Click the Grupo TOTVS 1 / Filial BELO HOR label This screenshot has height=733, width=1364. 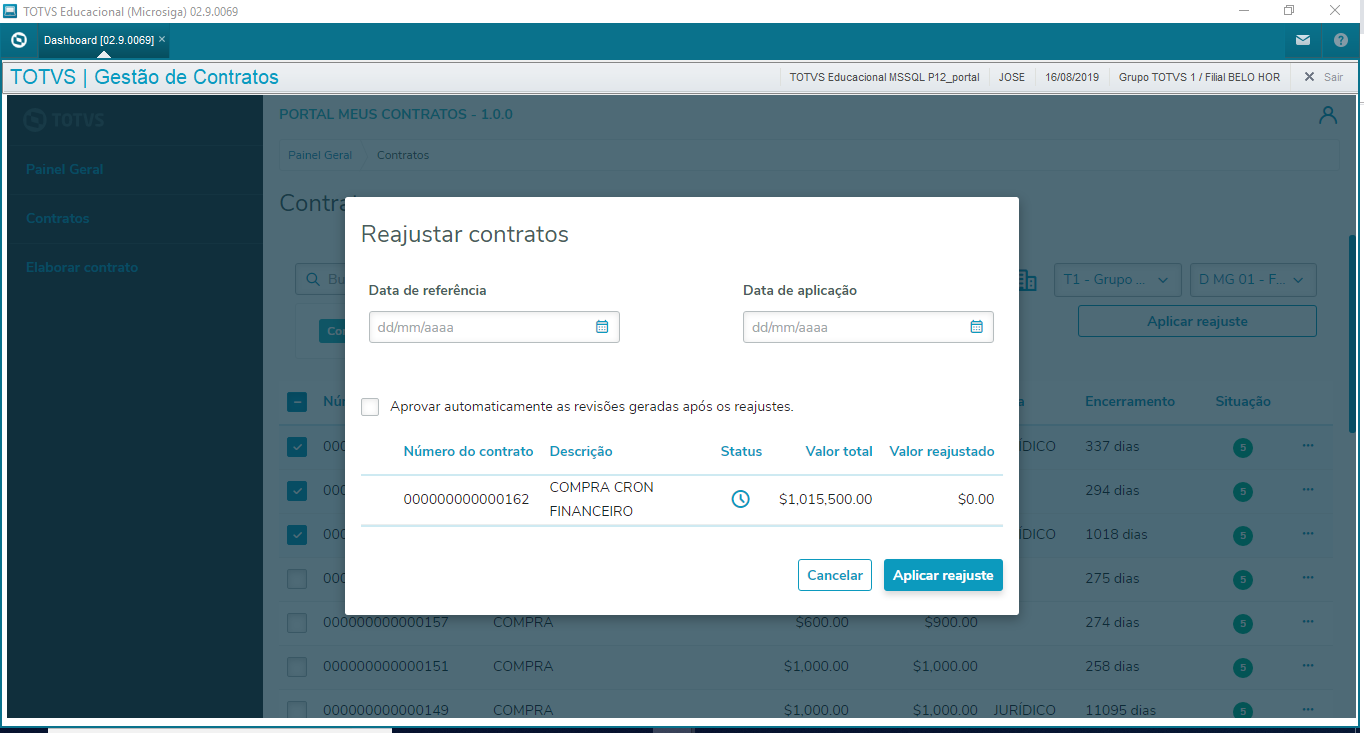pyautogui.click(x=1199, y=77)
